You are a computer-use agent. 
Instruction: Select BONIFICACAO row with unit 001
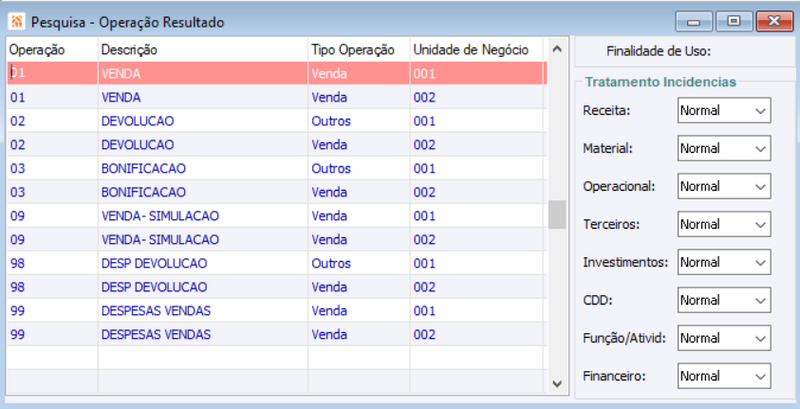[277, 168]
